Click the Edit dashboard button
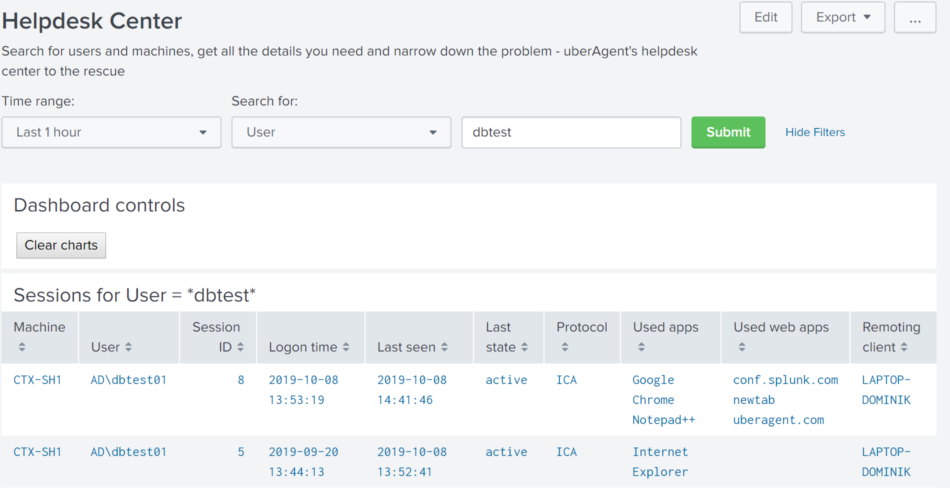950x488 pixels. click(765, 17)
